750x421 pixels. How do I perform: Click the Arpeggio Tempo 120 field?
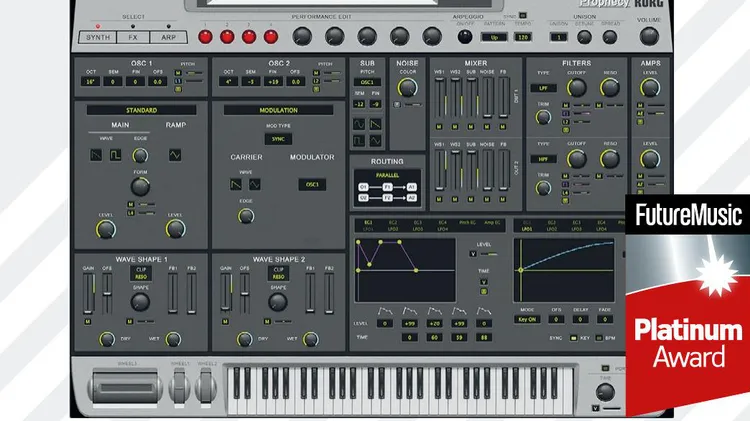(x=523, y=37)
